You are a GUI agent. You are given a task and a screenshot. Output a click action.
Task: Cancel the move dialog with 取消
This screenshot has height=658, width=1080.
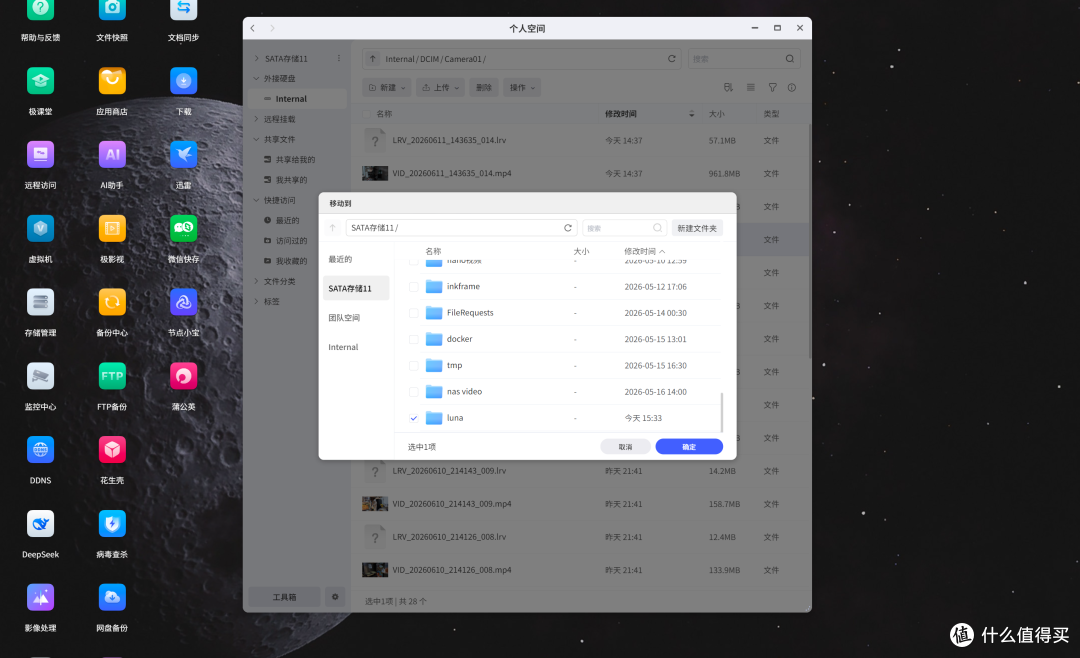625,446
